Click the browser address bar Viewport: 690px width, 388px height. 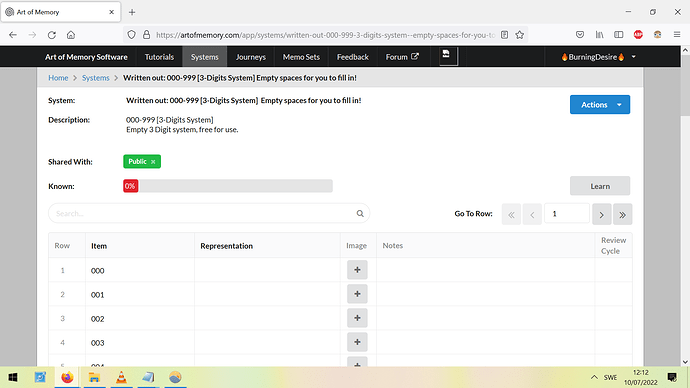[326, 35]
